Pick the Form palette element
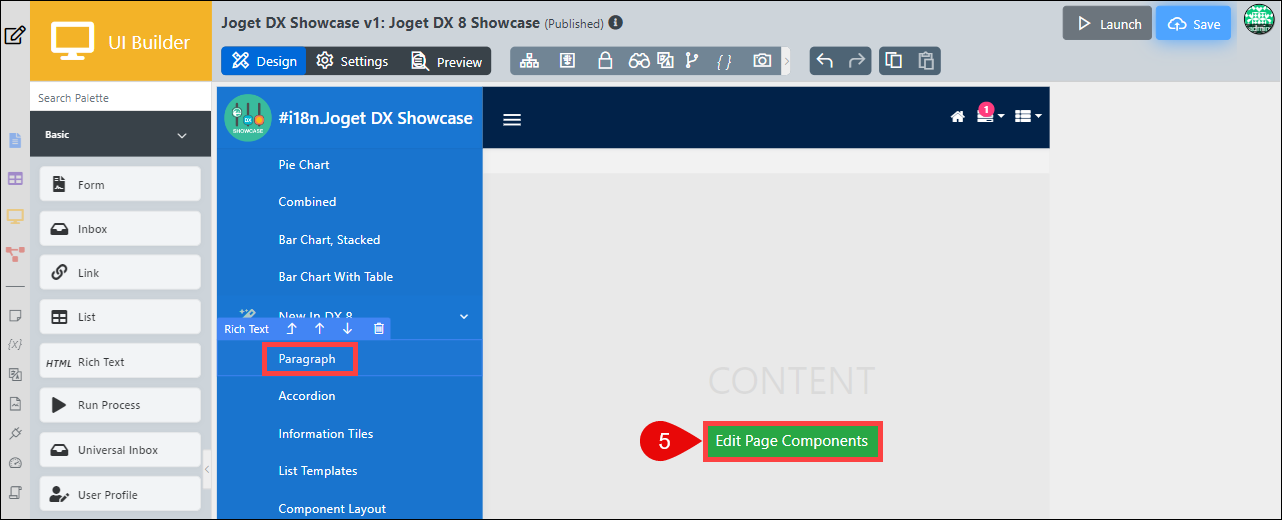 pos(120,184)
